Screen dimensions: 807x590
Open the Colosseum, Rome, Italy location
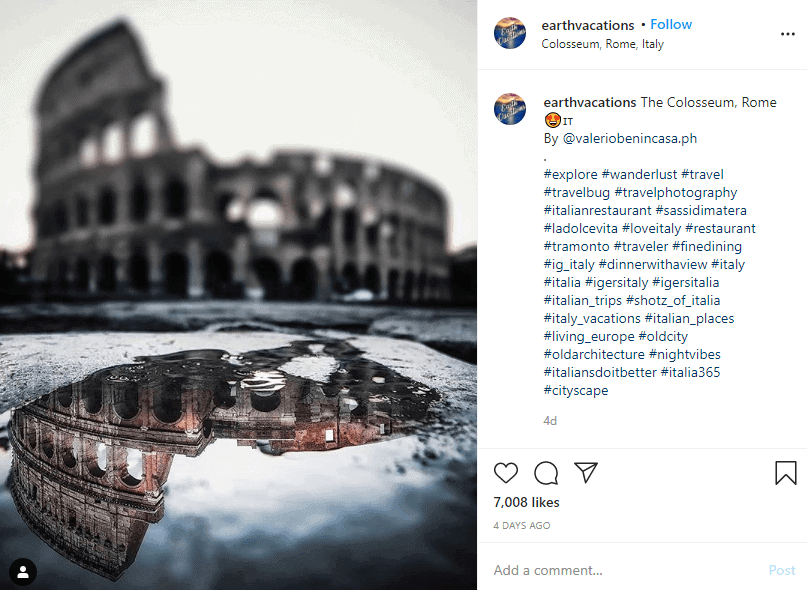pyautogui.click(x=602, y=44)
